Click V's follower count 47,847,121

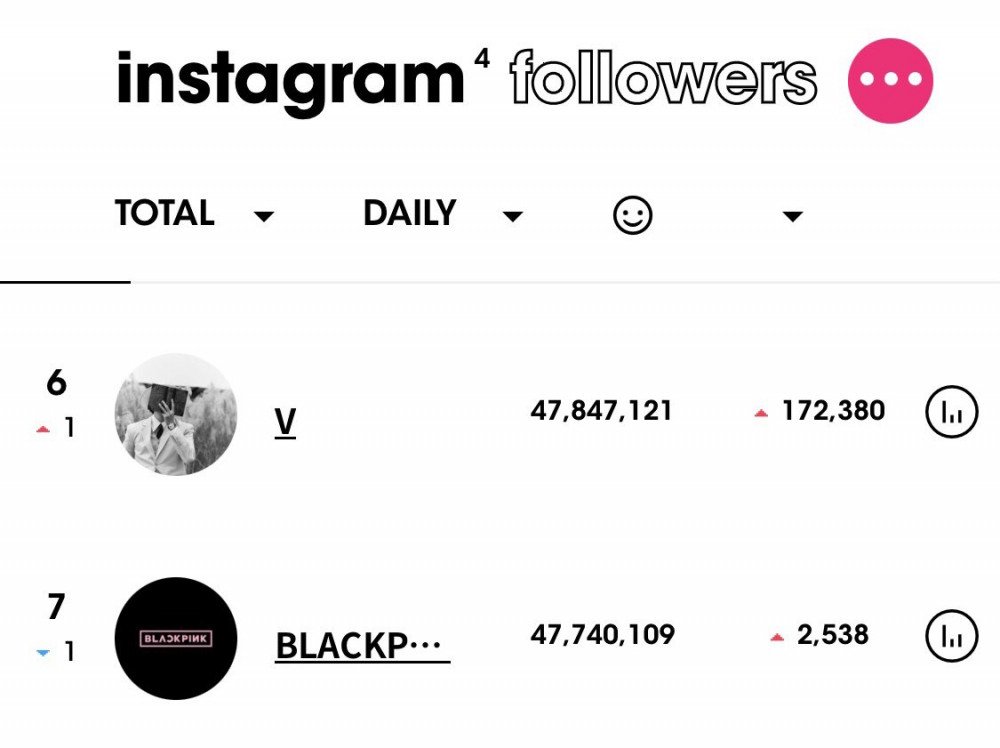click(601, 411)
